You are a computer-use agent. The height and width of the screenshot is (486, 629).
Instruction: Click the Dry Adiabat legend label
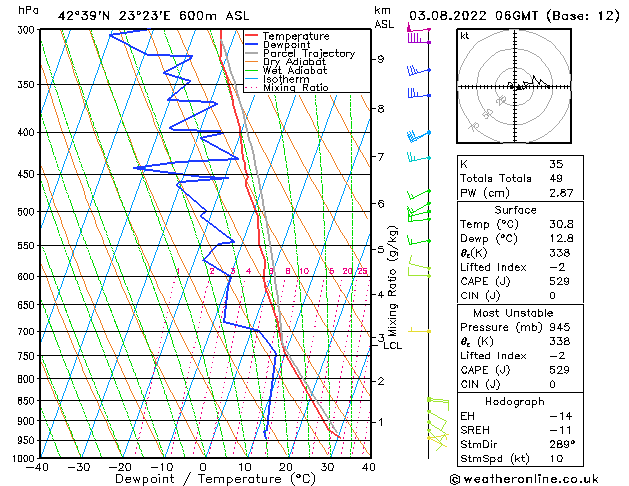click(x=294, y=62)
